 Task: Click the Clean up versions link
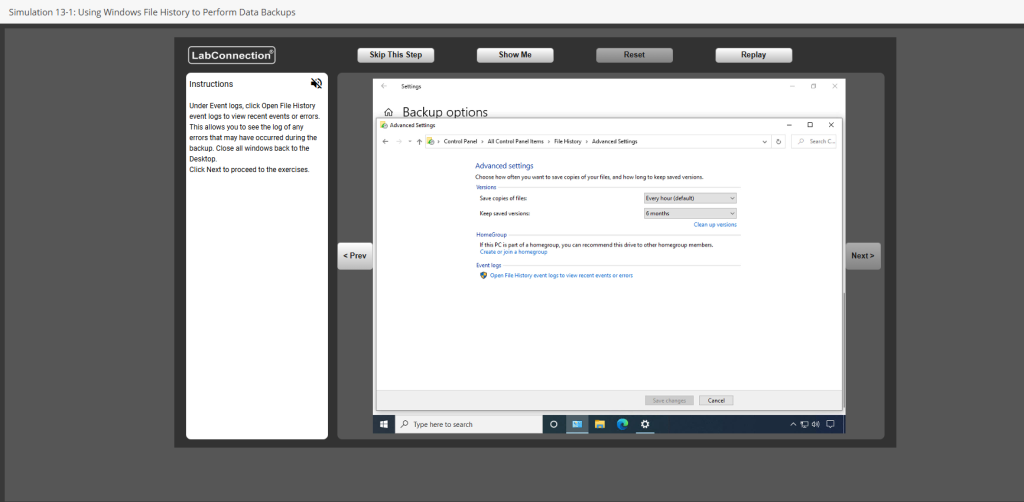click(x=715, y=225)
